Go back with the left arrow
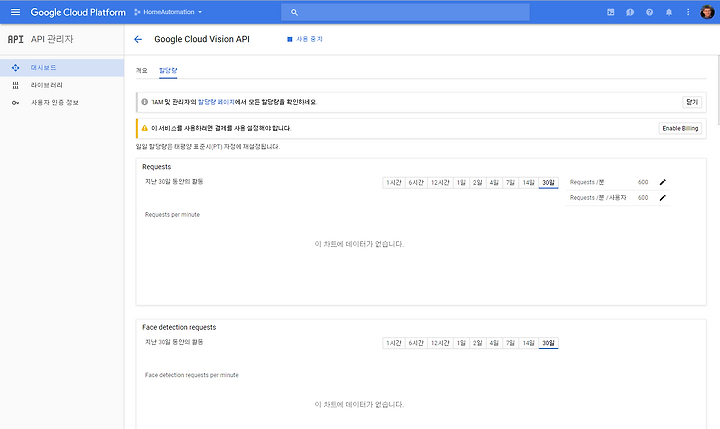The height and width of the screenshot is (429, 720). (x=138, y=40)
